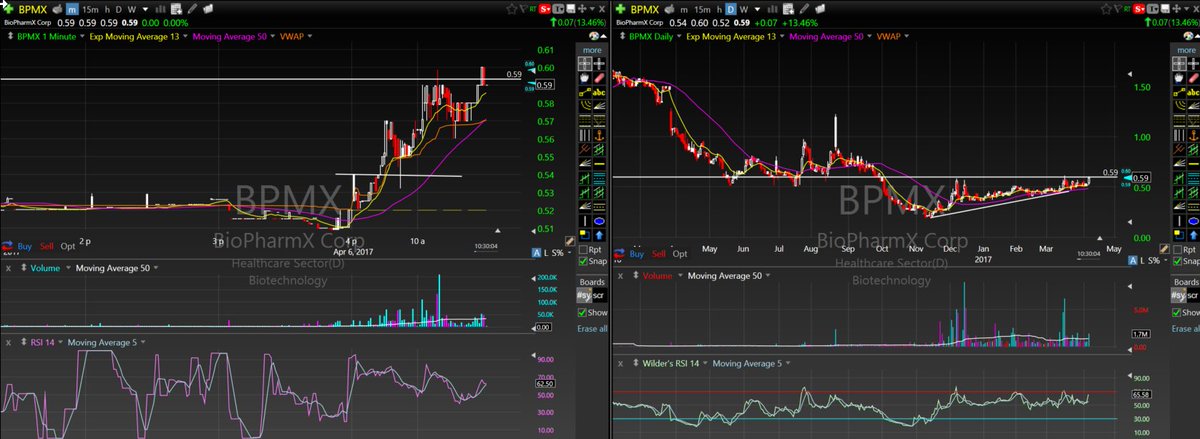Select abc text tool in left drawing toolbar
This screenshot has height=439, width=1200.
(x=597, y=91)
